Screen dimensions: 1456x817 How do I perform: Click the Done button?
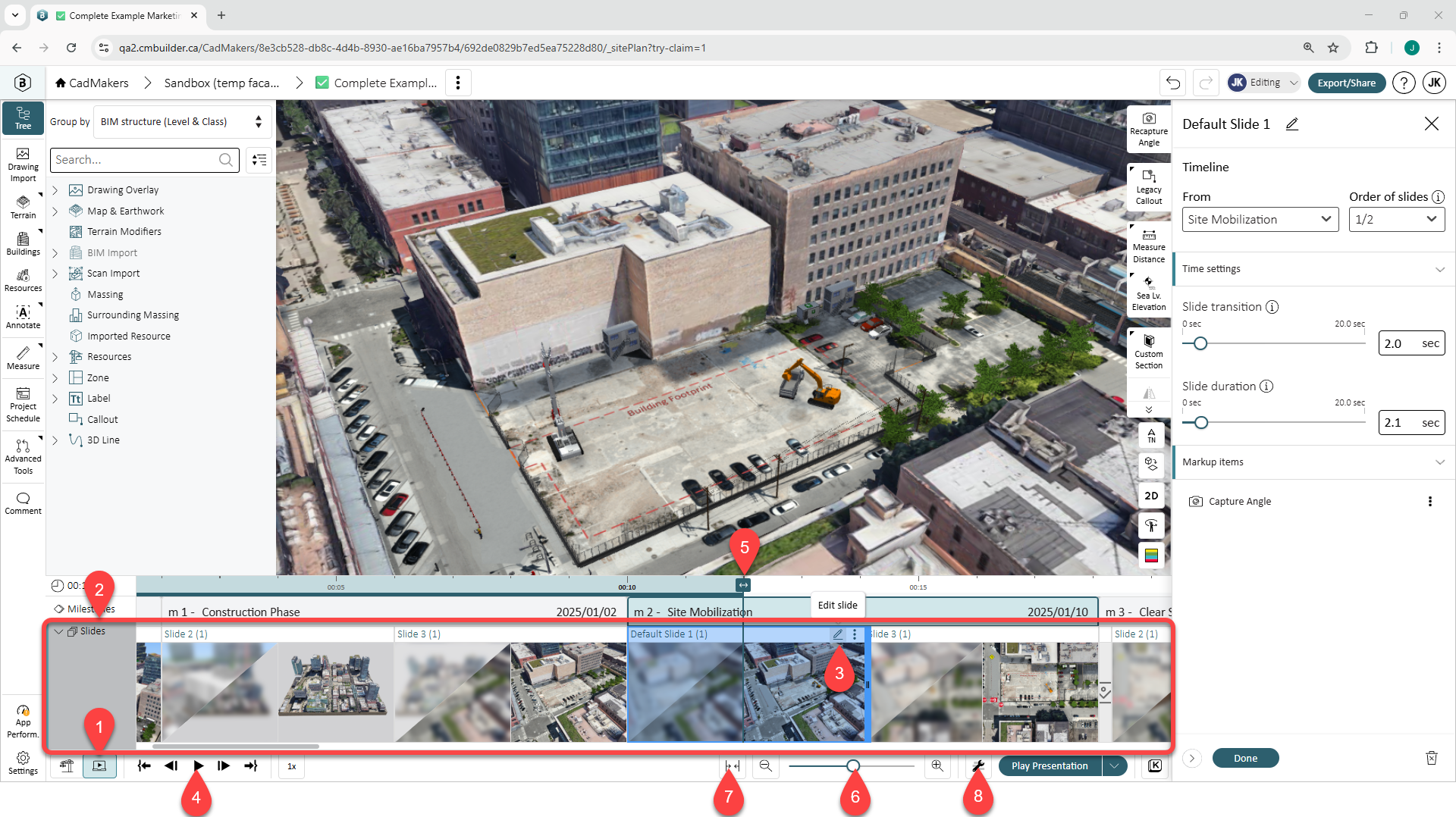coord(1245,758)
